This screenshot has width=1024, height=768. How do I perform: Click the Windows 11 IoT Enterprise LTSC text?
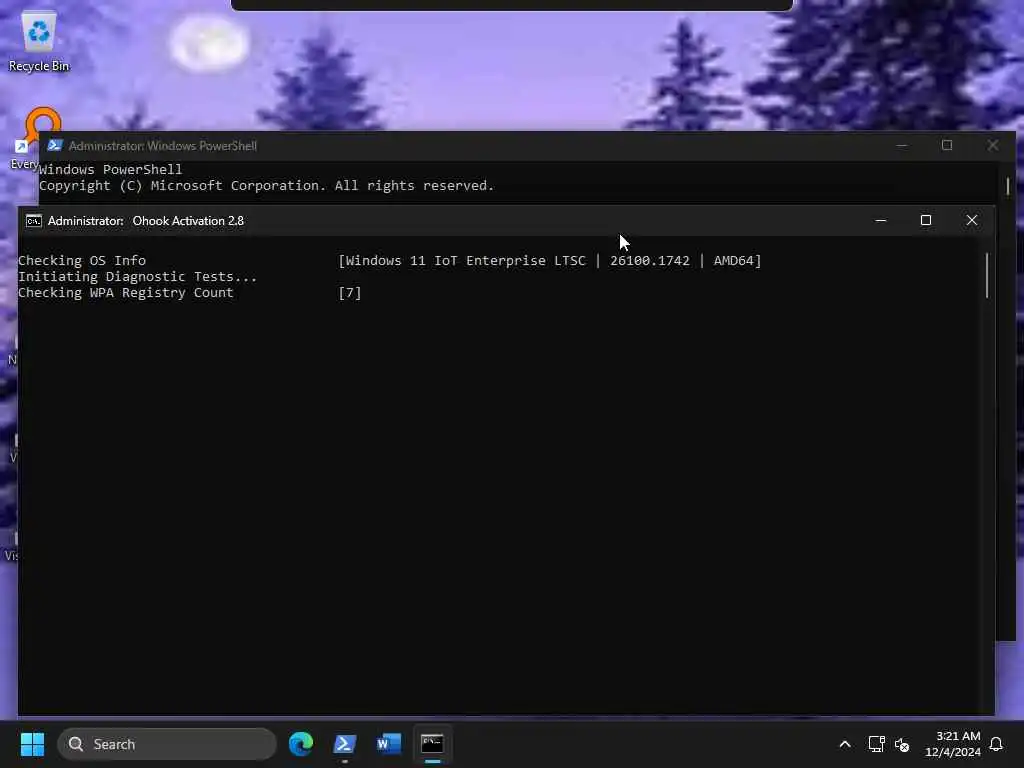(x=466, y=261)
